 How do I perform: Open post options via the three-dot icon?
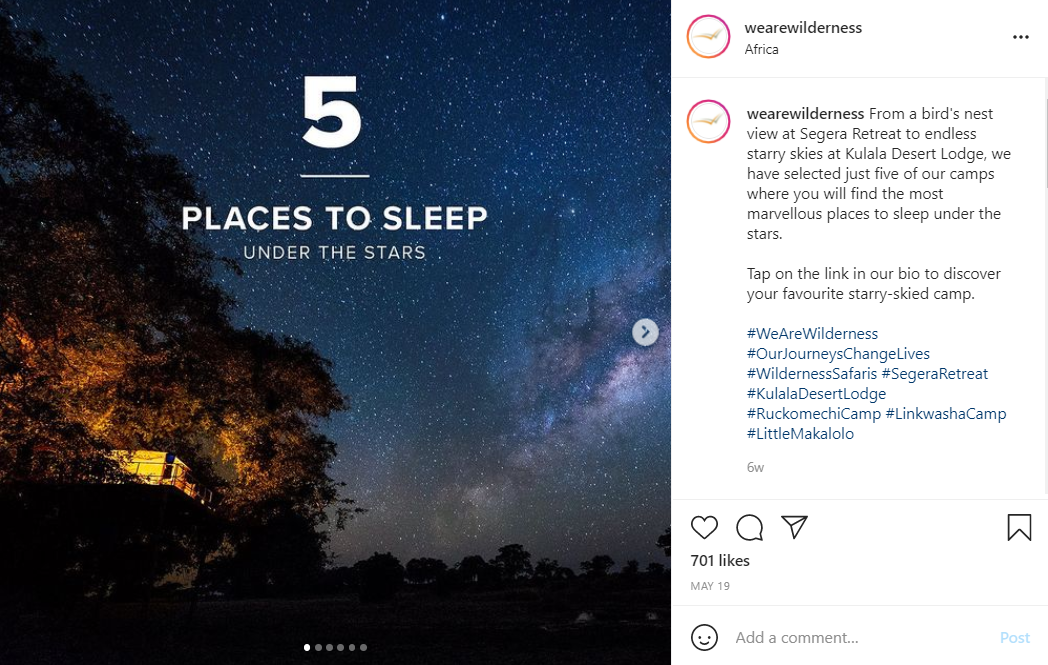1021,37
